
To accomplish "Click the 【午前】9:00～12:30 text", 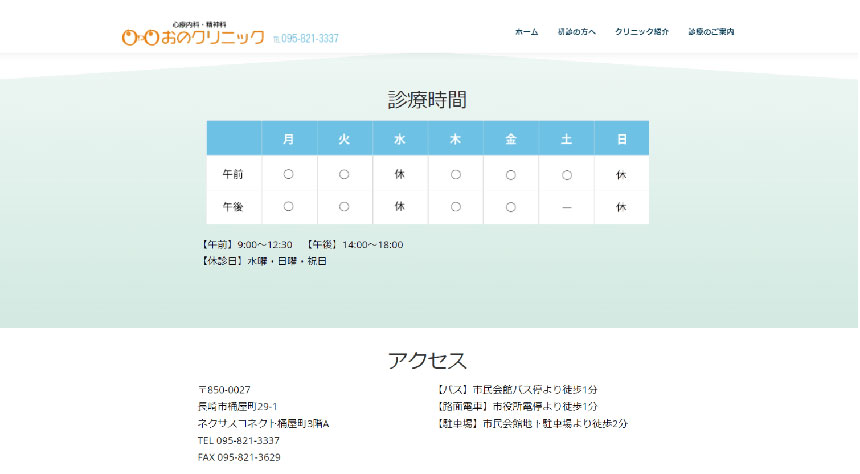I will (245, 245).
